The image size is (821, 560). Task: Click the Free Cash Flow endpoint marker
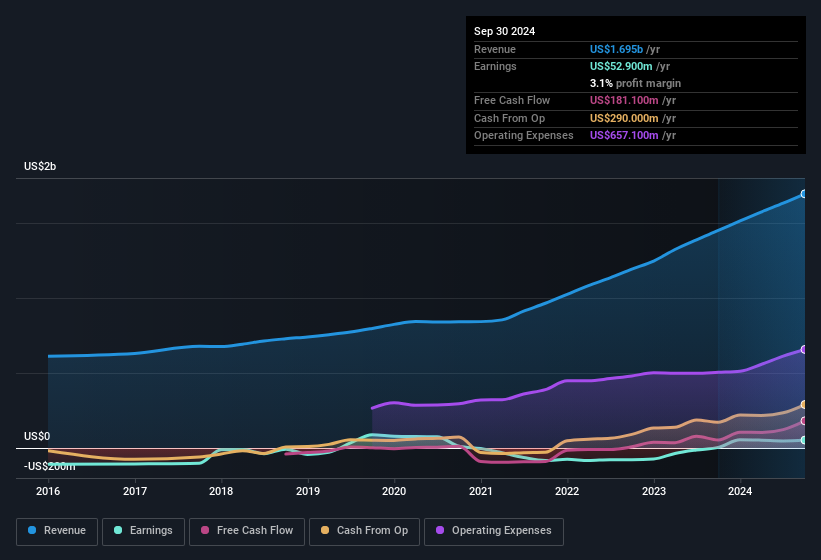(x=804, y=421)
